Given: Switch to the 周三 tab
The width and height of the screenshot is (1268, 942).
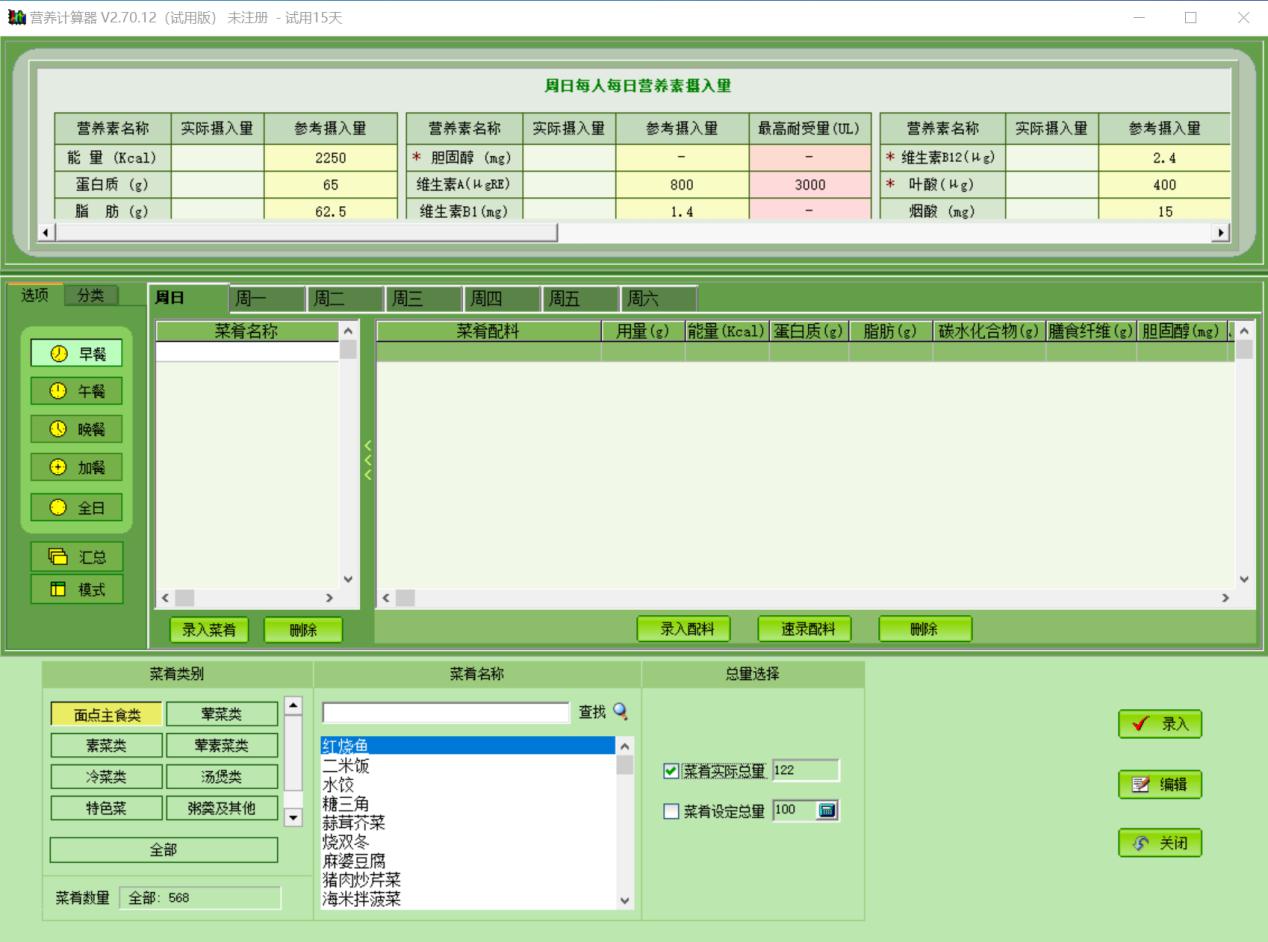Looking at the screenshot, I should 423,298.
